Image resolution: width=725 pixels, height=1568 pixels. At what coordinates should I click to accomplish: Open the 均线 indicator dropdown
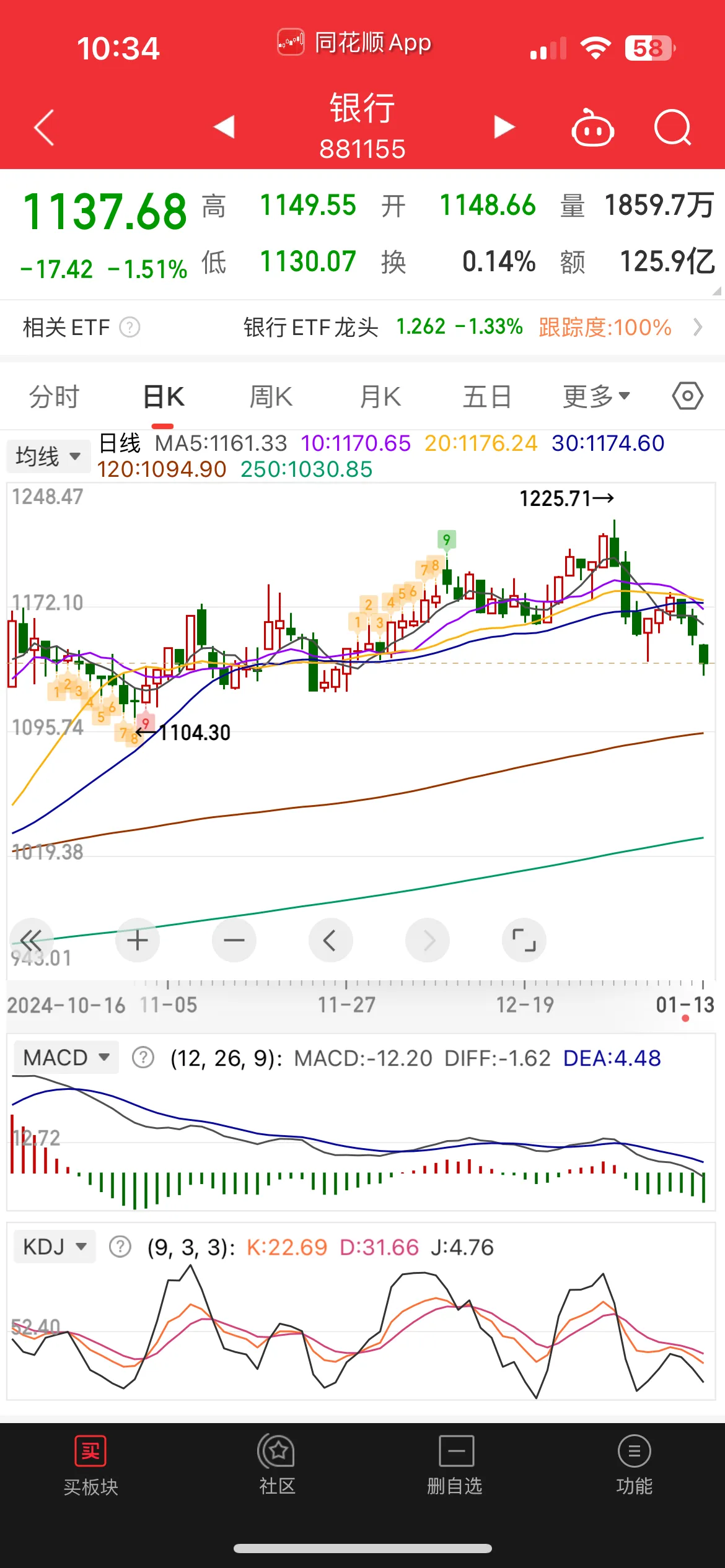pyautogui.click(x=48, y=456)
